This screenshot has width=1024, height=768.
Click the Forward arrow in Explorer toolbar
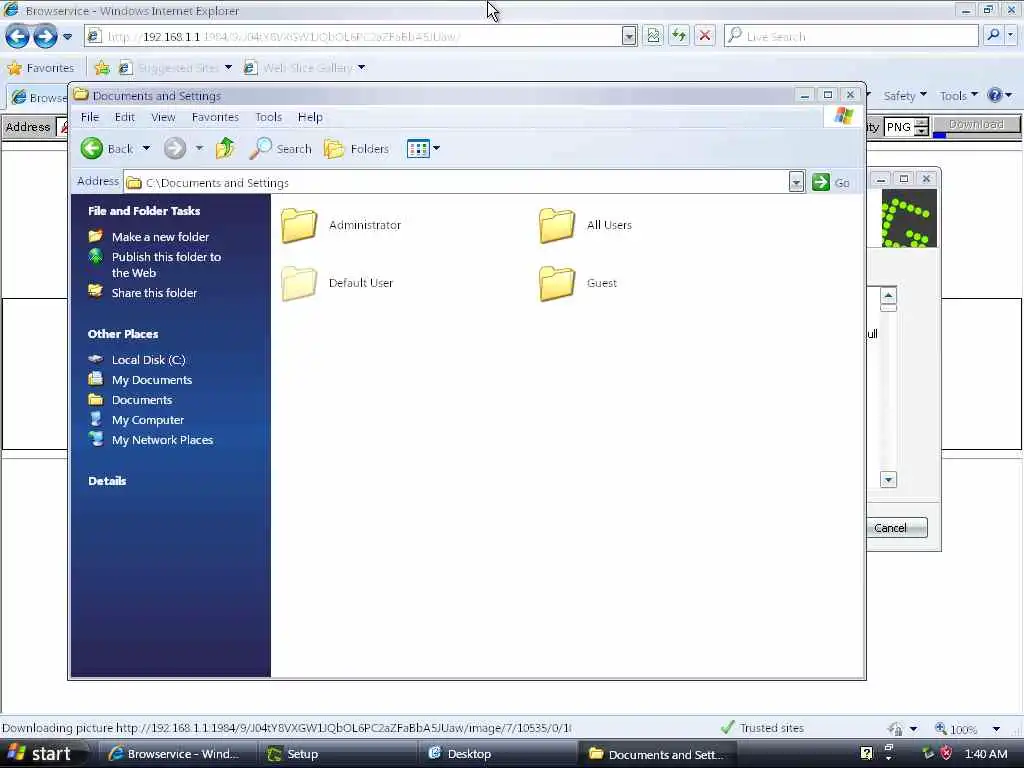(174, 148)
